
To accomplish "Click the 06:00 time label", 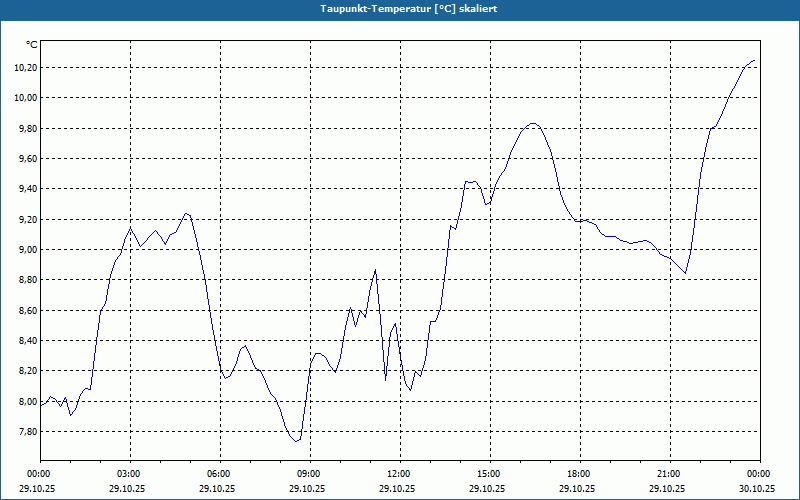I will (220, 474).
